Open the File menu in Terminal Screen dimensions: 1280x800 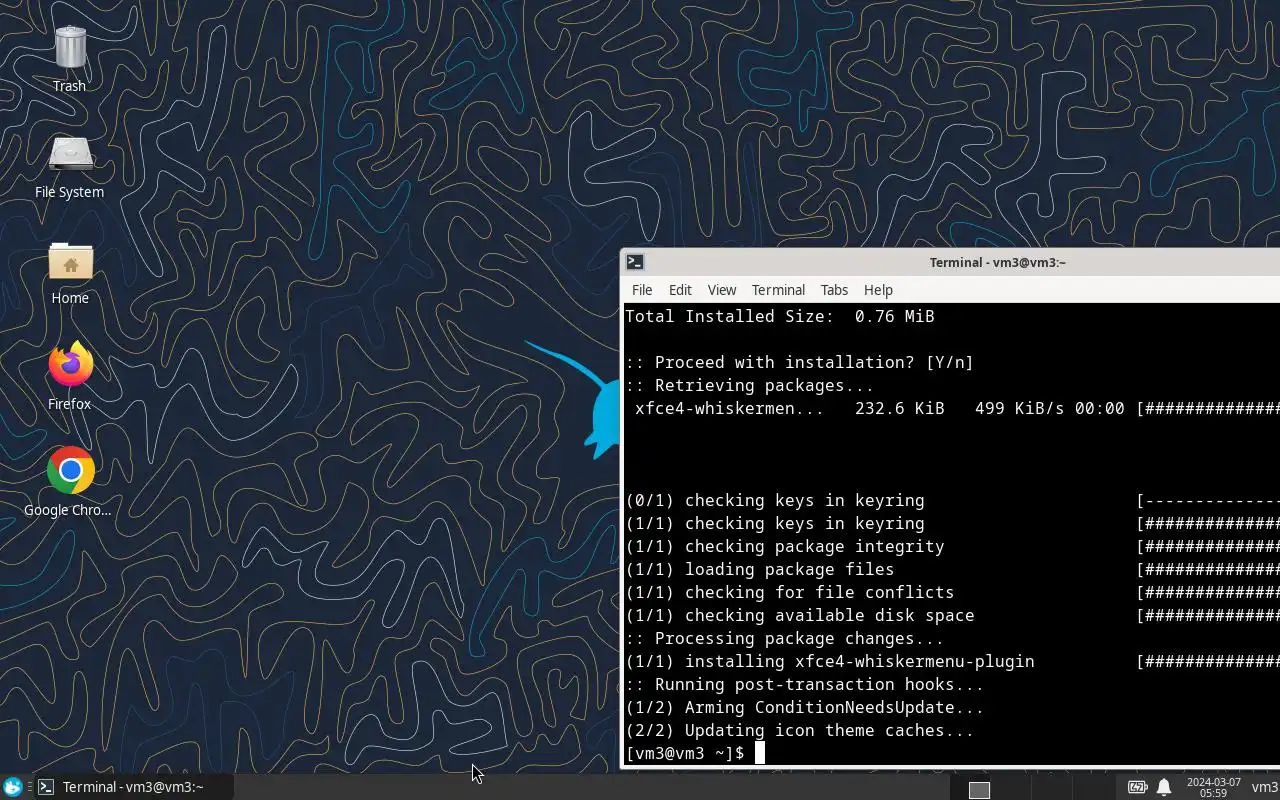tap(642, 290)
